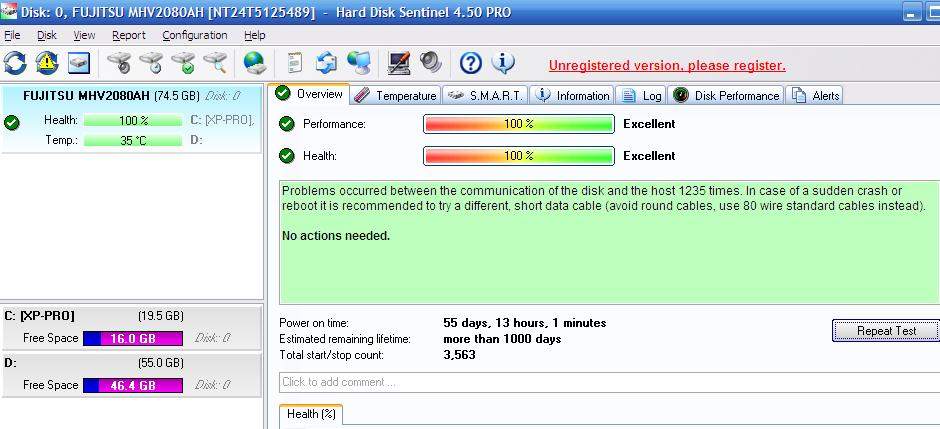Click the D: free space 46.4 GB bar
The width and height of the screenshot is (940, 429).
click(x=132, y=385)
